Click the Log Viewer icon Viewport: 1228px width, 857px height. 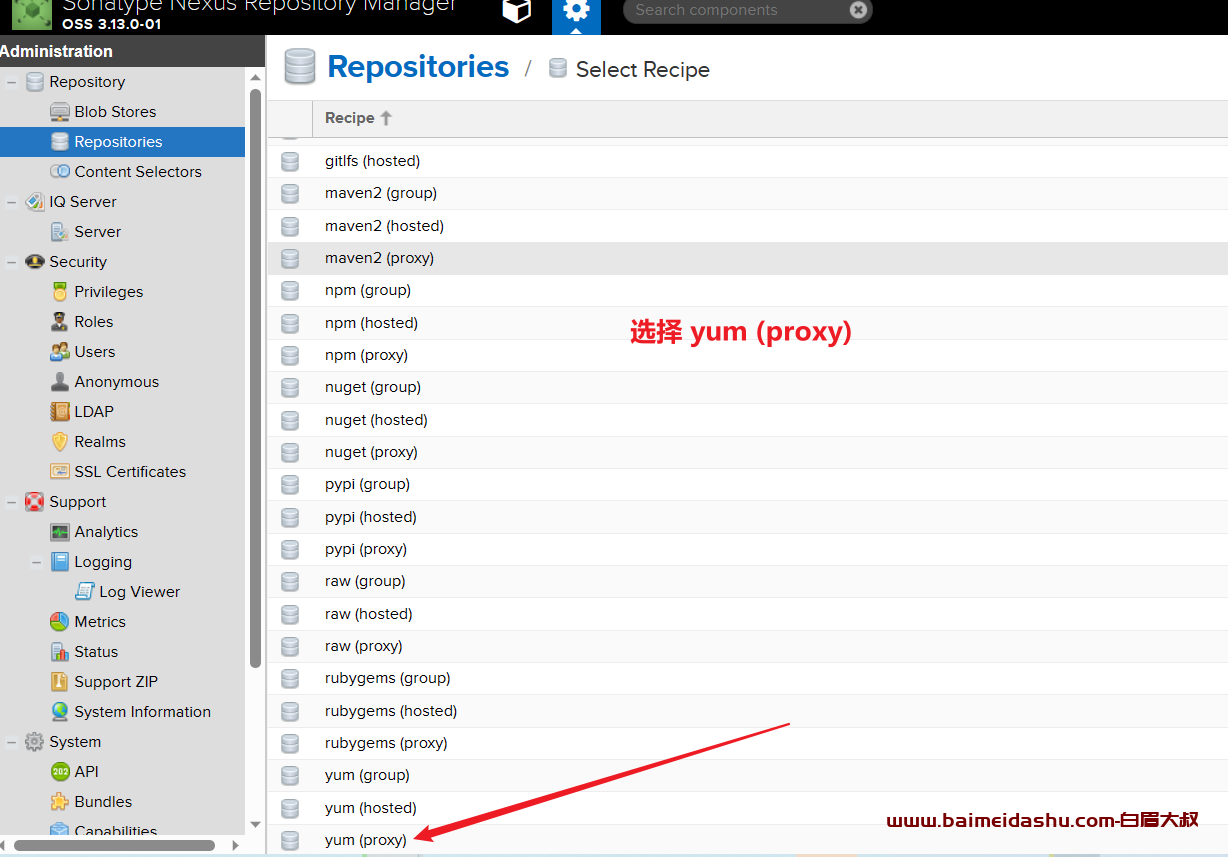[85, 592]
